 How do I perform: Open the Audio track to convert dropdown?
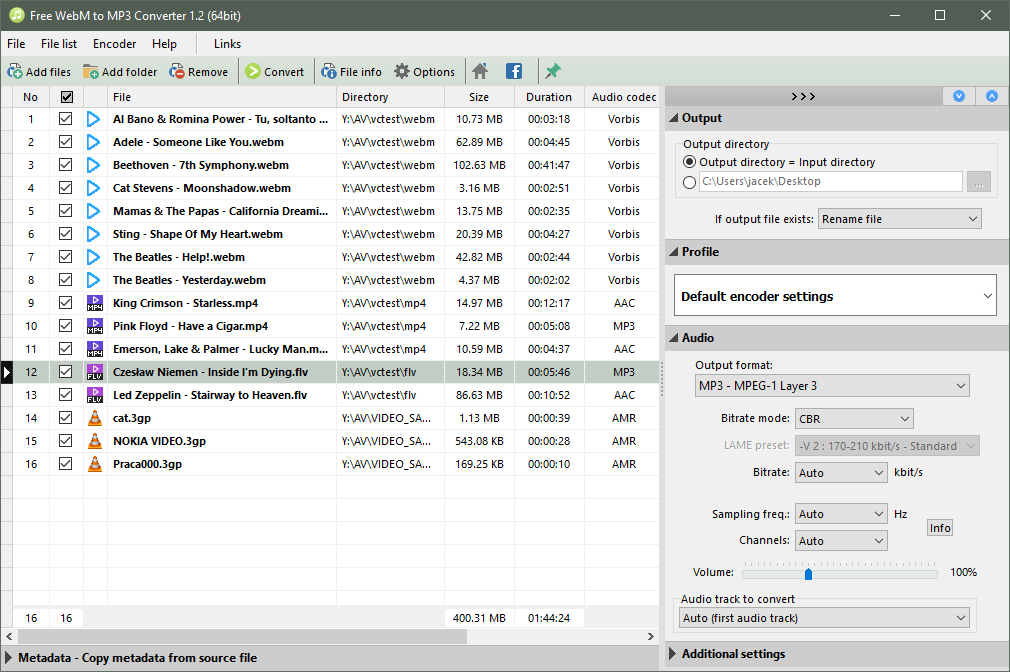[824, 618]
